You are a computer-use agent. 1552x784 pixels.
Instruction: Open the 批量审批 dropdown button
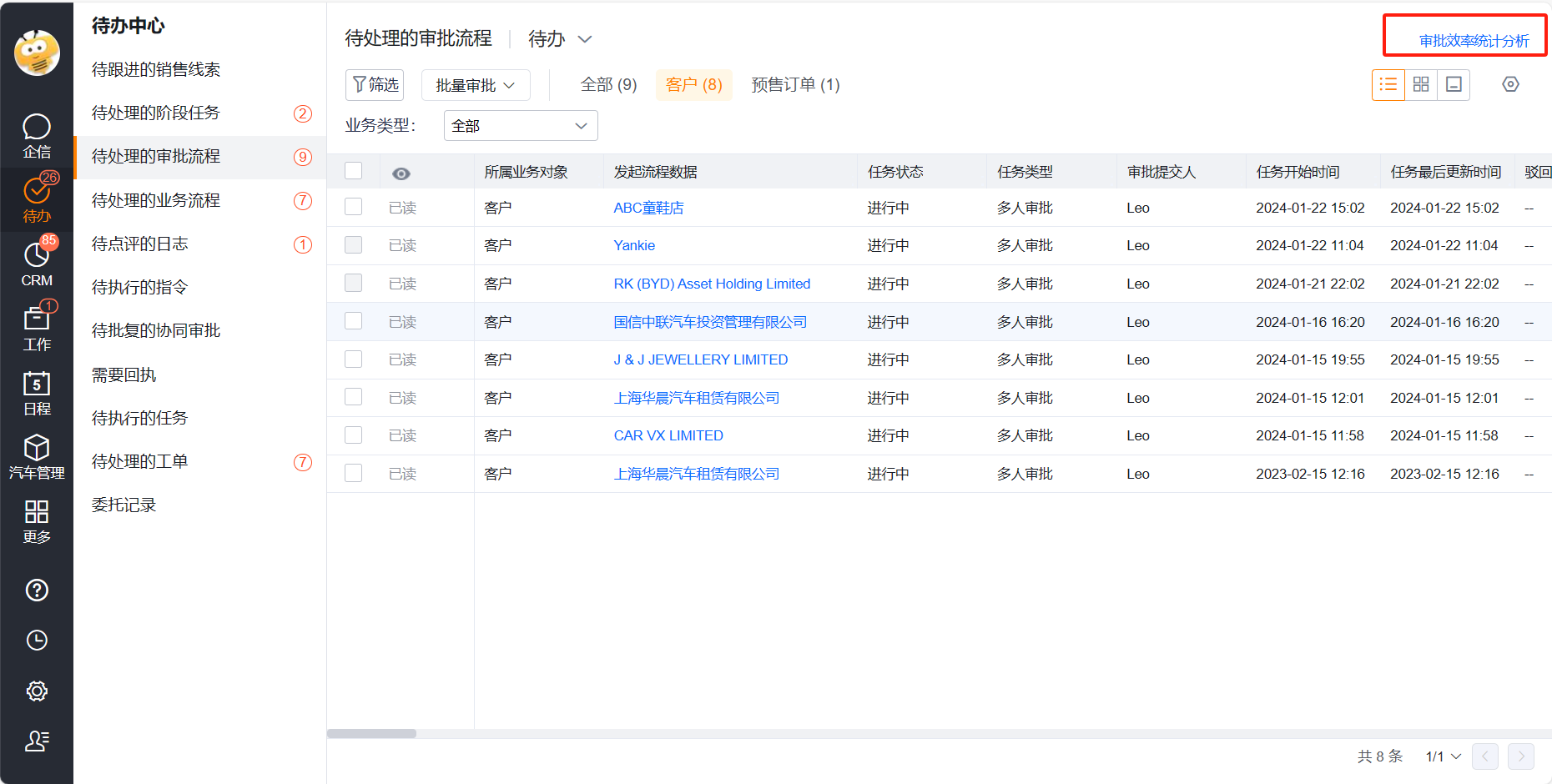(x=476, y=85)
